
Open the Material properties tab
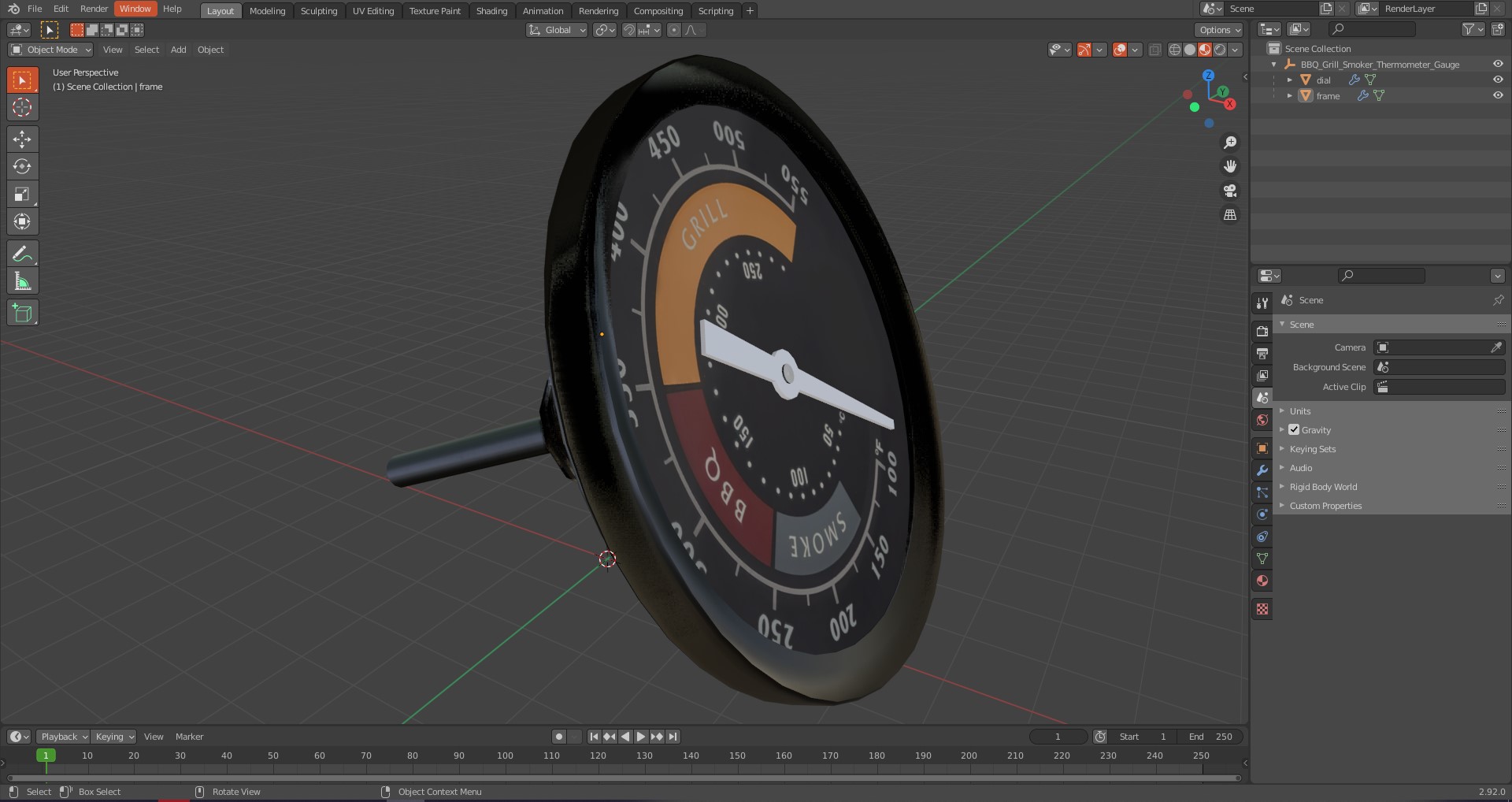[x=1262, y=581]
